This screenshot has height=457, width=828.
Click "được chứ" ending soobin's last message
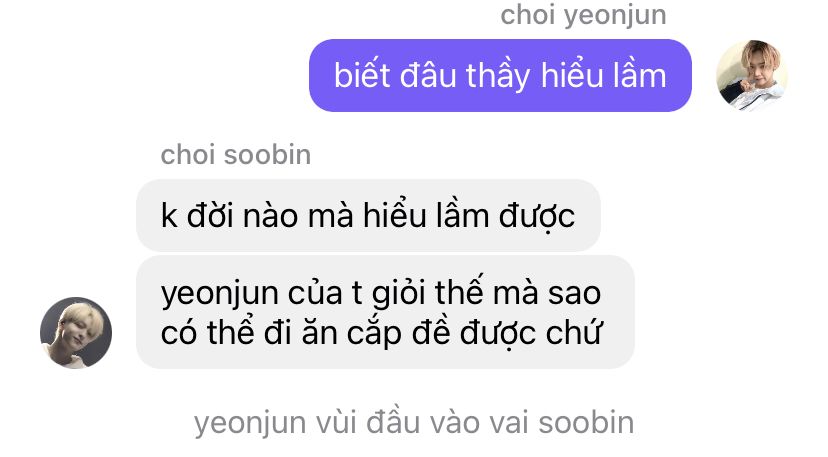530,333
